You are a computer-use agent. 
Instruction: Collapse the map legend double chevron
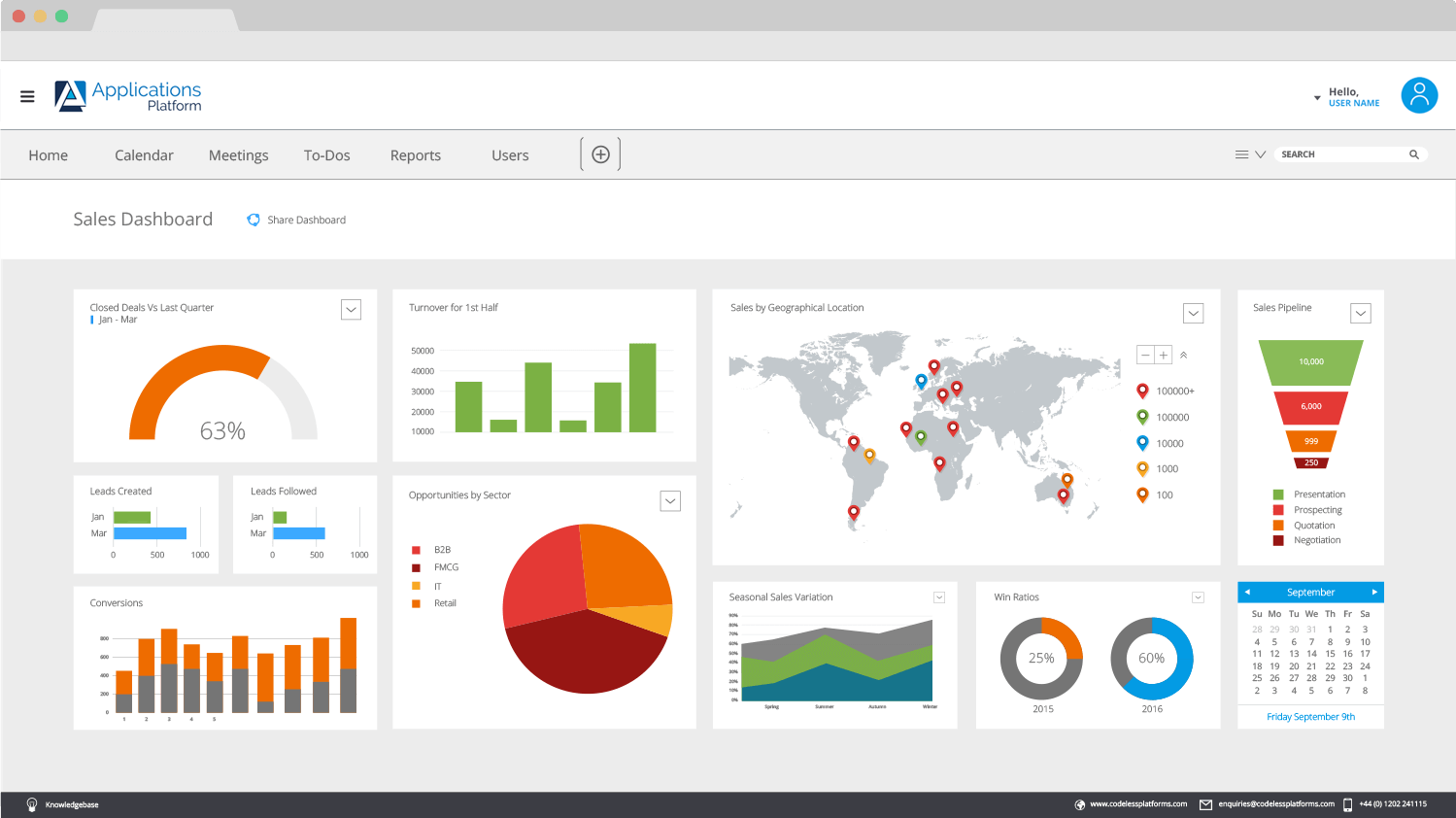[x=1184, y=356]
